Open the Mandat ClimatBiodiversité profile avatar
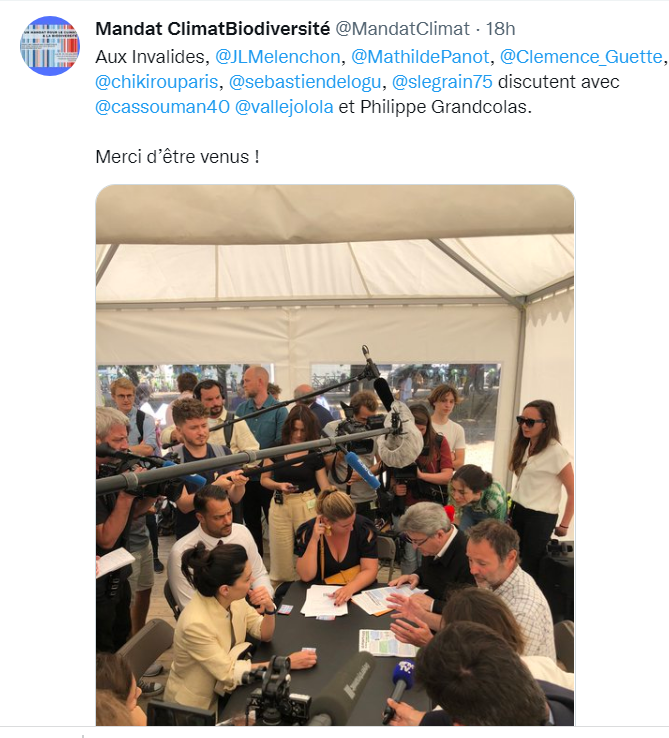Viewport: 669px width, 738px height. pos(50,46)
